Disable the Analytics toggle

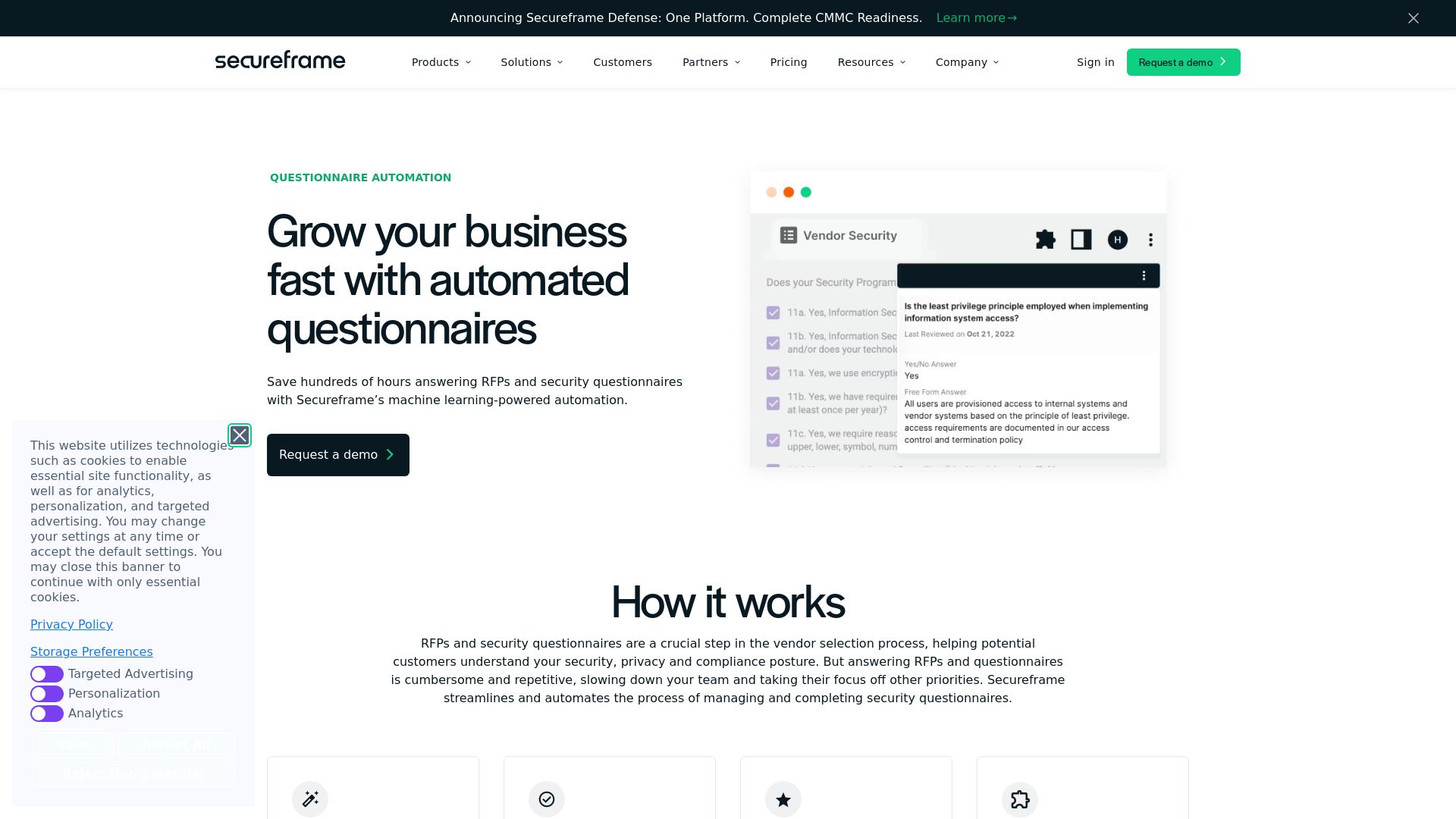(x=46, y=714)
